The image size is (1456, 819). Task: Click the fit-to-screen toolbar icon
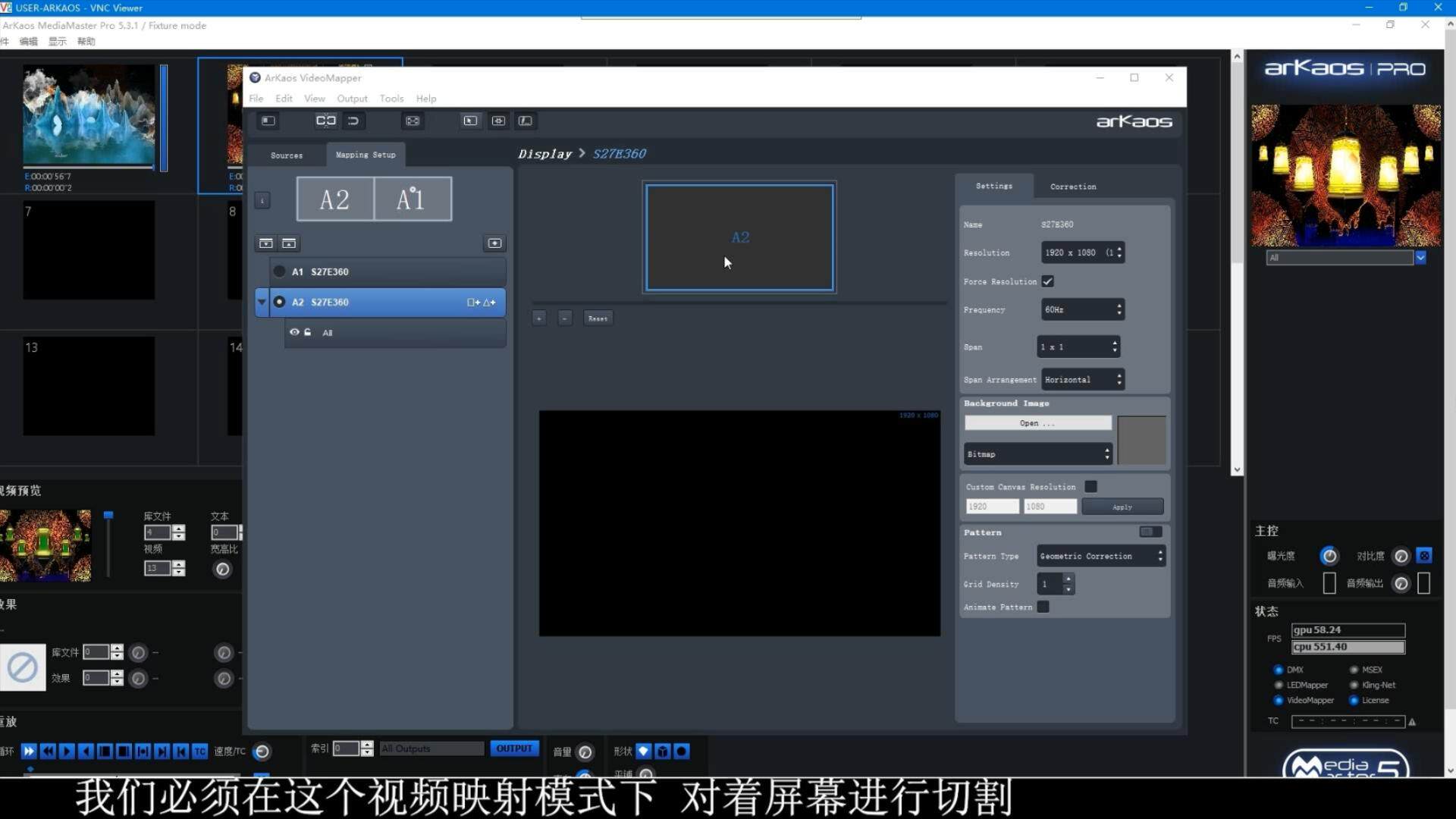coord(413,121)
